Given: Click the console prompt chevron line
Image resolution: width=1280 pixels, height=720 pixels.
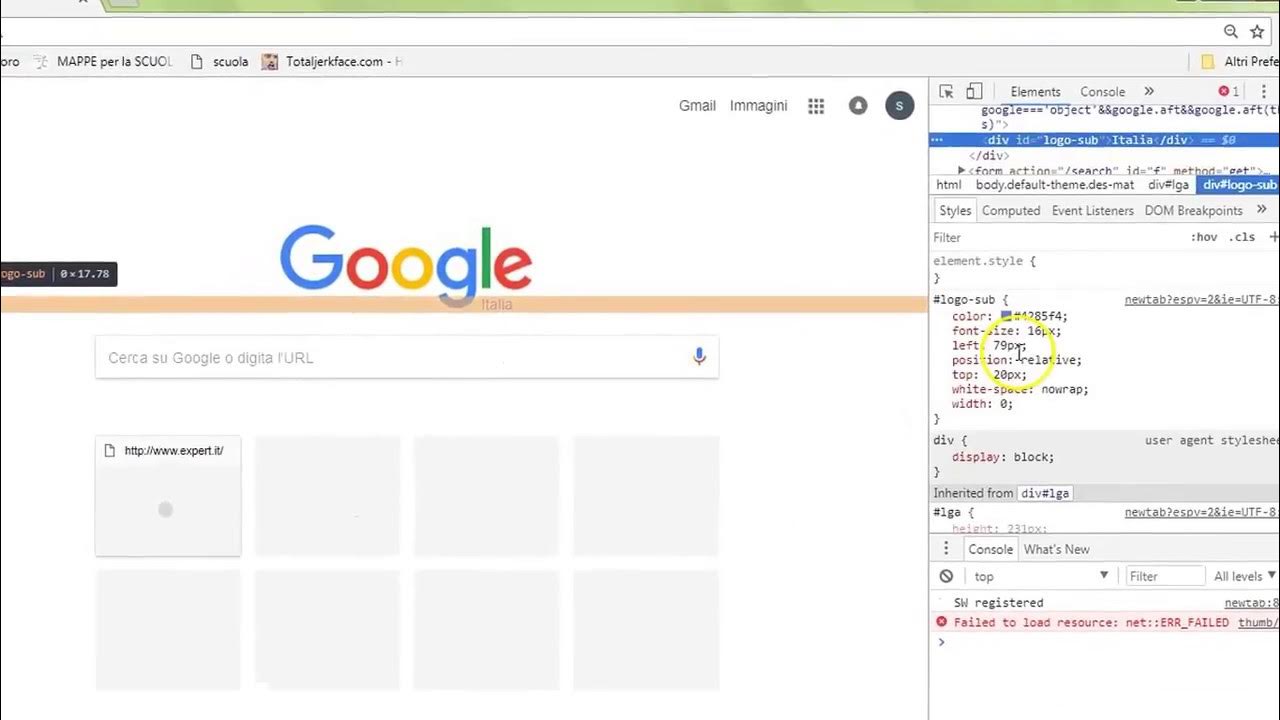Looking at the screenshot, I should (1104, 642).
